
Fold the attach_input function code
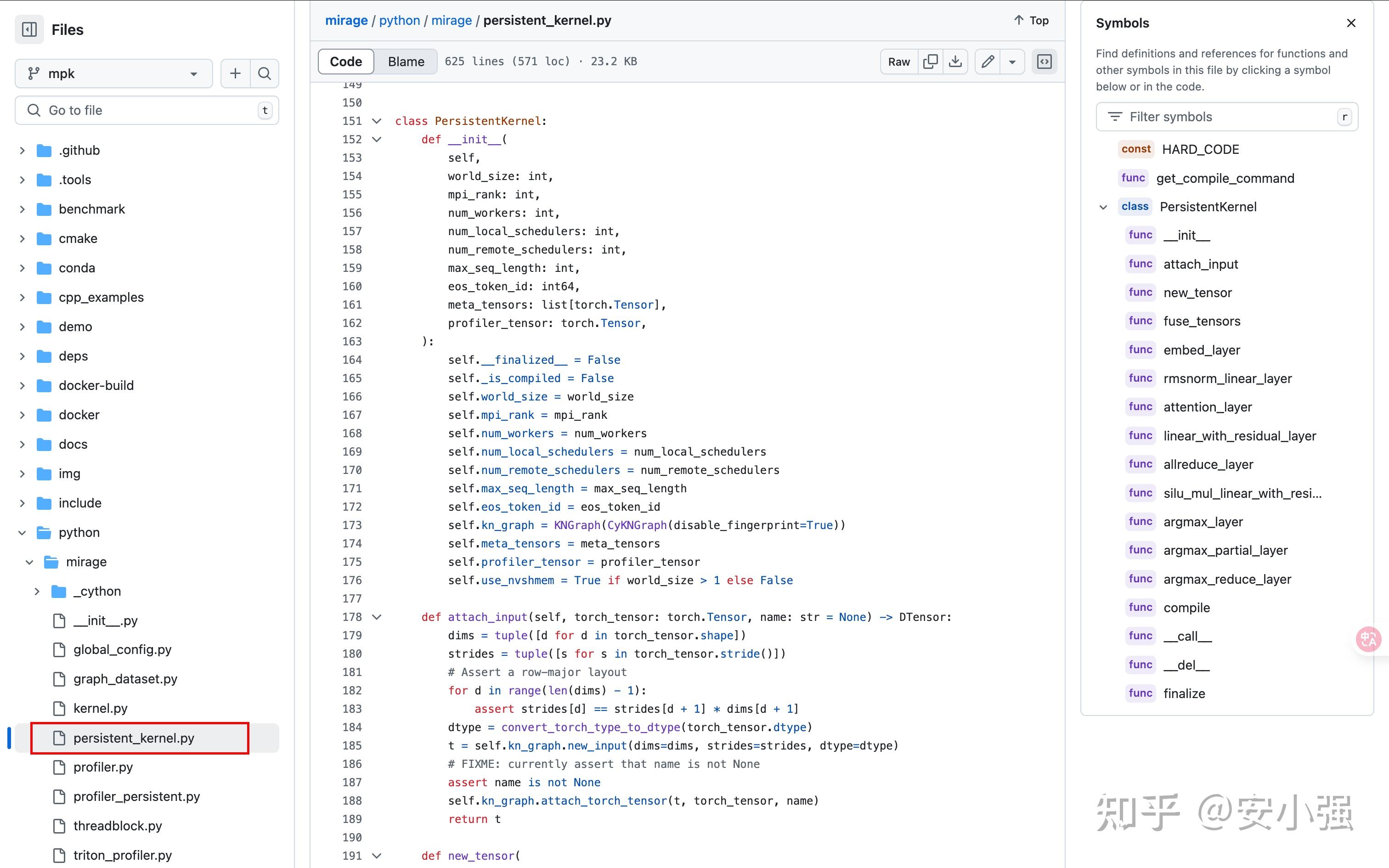[x=377, y=617]
